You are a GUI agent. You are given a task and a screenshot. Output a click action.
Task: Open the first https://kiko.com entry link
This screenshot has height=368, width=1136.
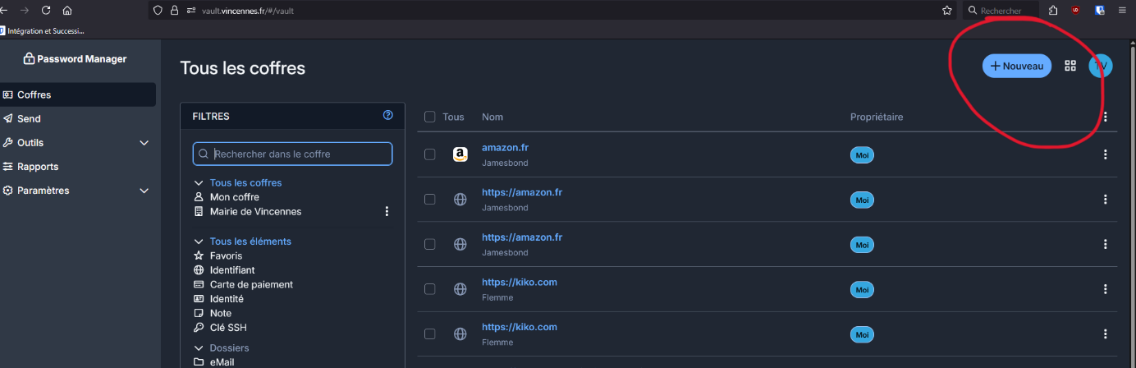[x=519, y=283]
